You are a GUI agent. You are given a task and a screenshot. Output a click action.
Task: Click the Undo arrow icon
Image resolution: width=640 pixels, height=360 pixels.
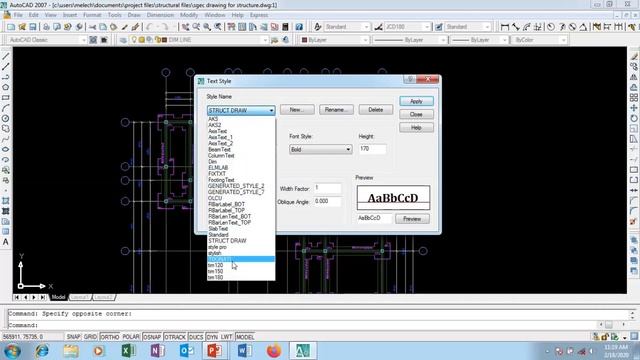click(149, 27)
